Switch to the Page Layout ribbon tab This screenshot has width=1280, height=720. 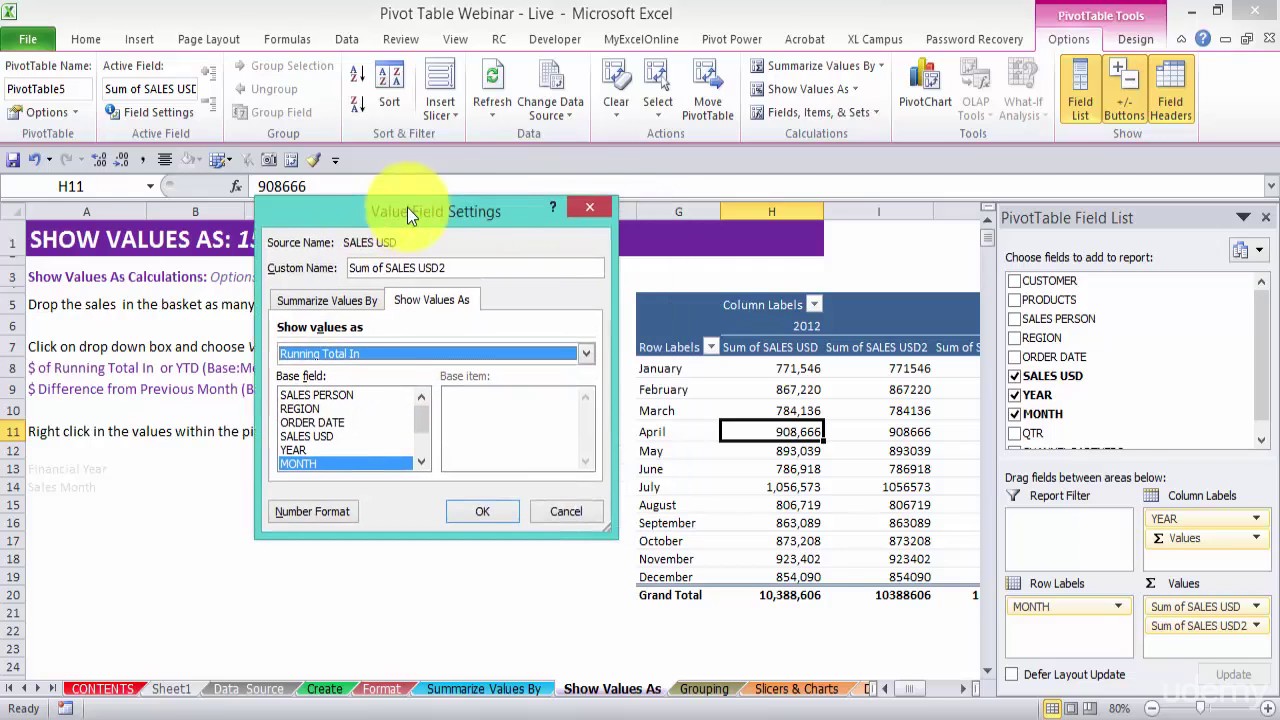point(208,39)
